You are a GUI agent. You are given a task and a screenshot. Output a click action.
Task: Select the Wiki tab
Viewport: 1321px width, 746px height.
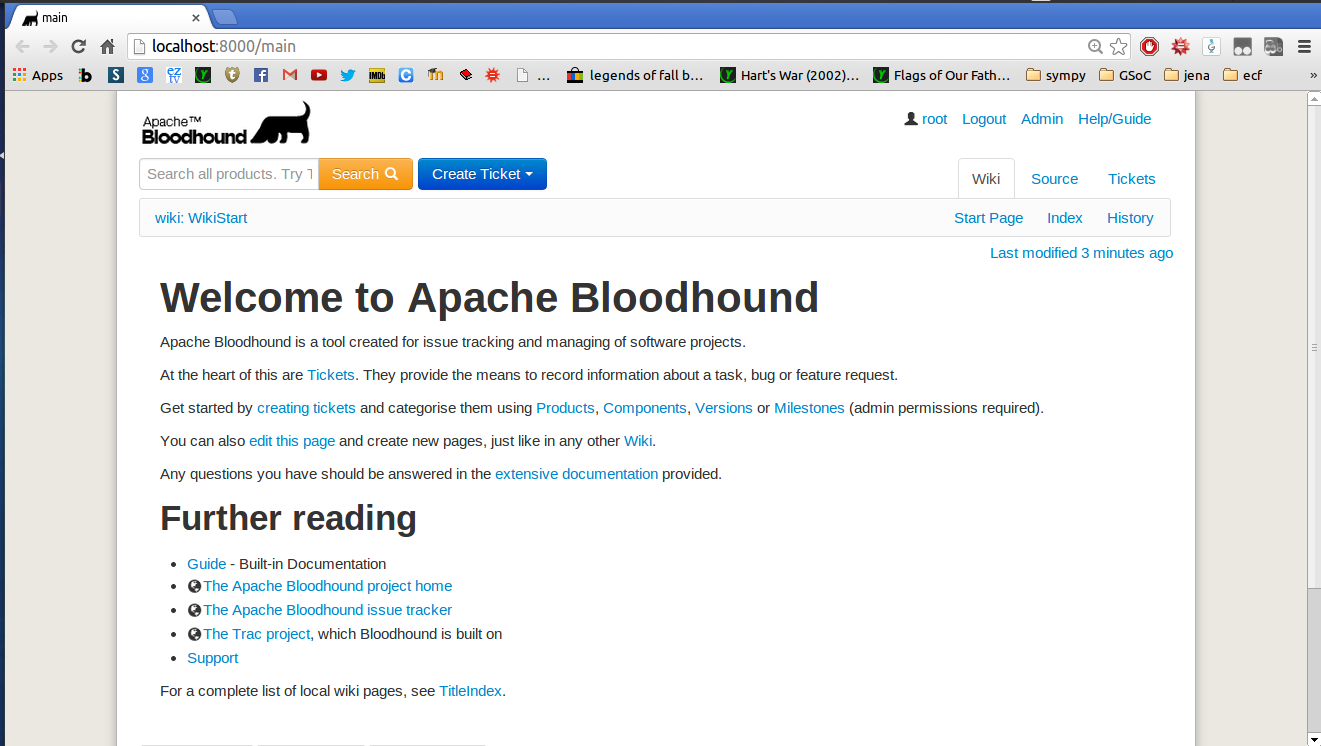[x=986, y=179]
